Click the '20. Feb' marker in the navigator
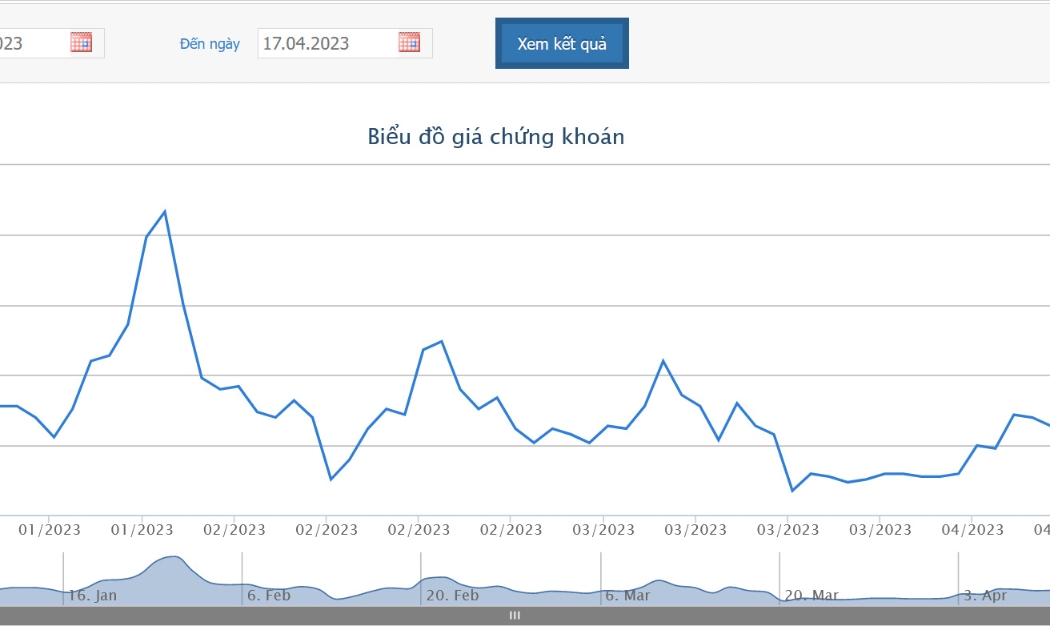Image resolution: width=1050 pixels, height=630 pixels. (453, 595)
